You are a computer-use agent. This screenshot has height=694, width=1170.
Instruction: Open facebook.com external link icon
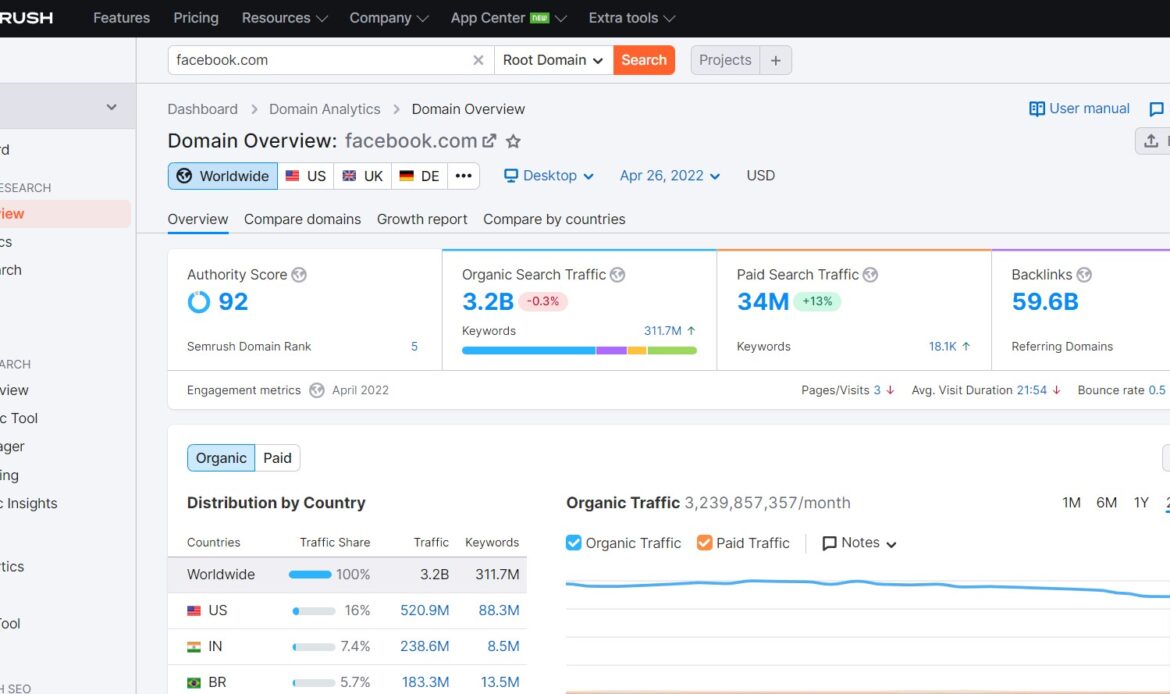(x=489, y=141)
